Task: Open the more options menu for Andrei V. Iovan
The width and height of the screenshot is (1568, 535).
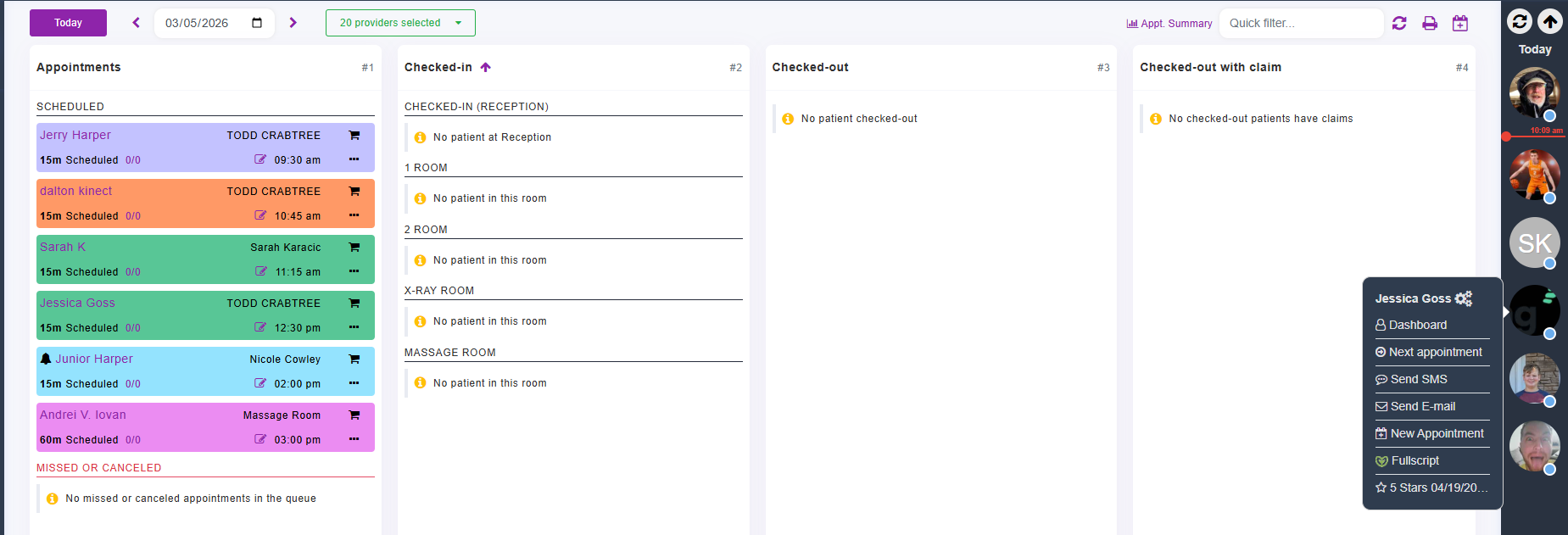Action: [x=354, y=439]
